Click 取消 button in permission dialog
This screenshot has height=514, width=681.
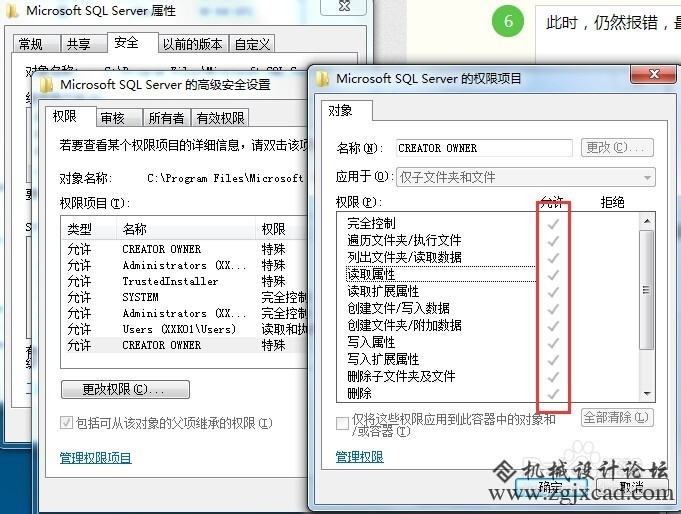631,488
